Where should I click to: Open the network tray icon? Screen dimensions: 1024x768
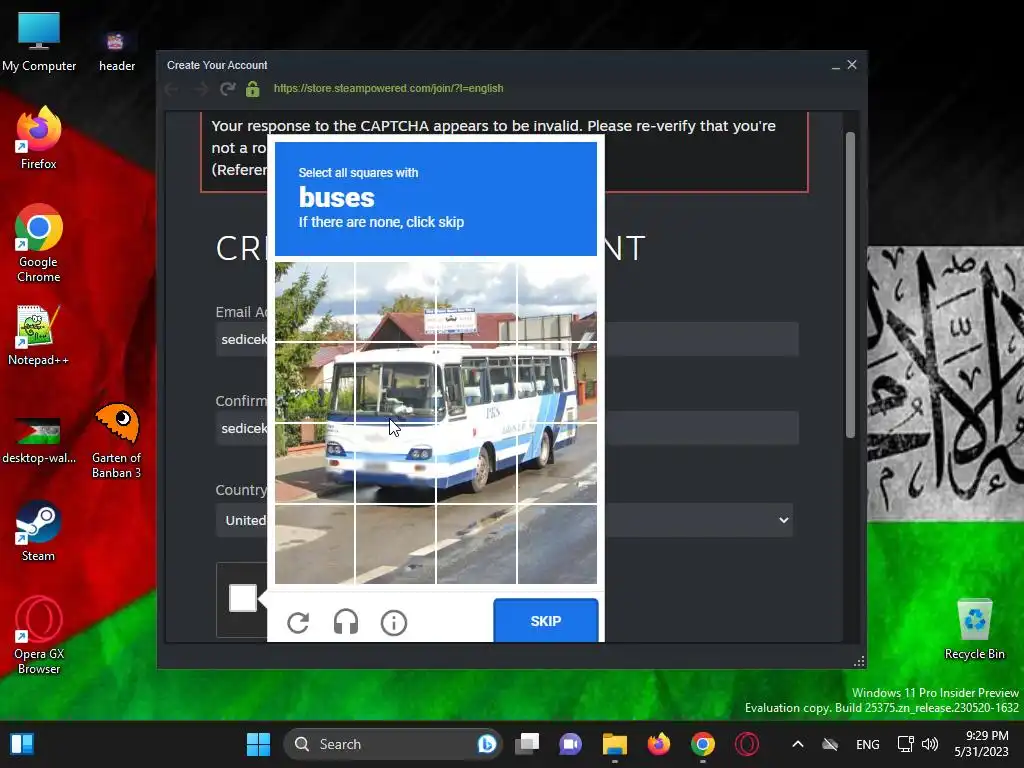coord(905,744)
